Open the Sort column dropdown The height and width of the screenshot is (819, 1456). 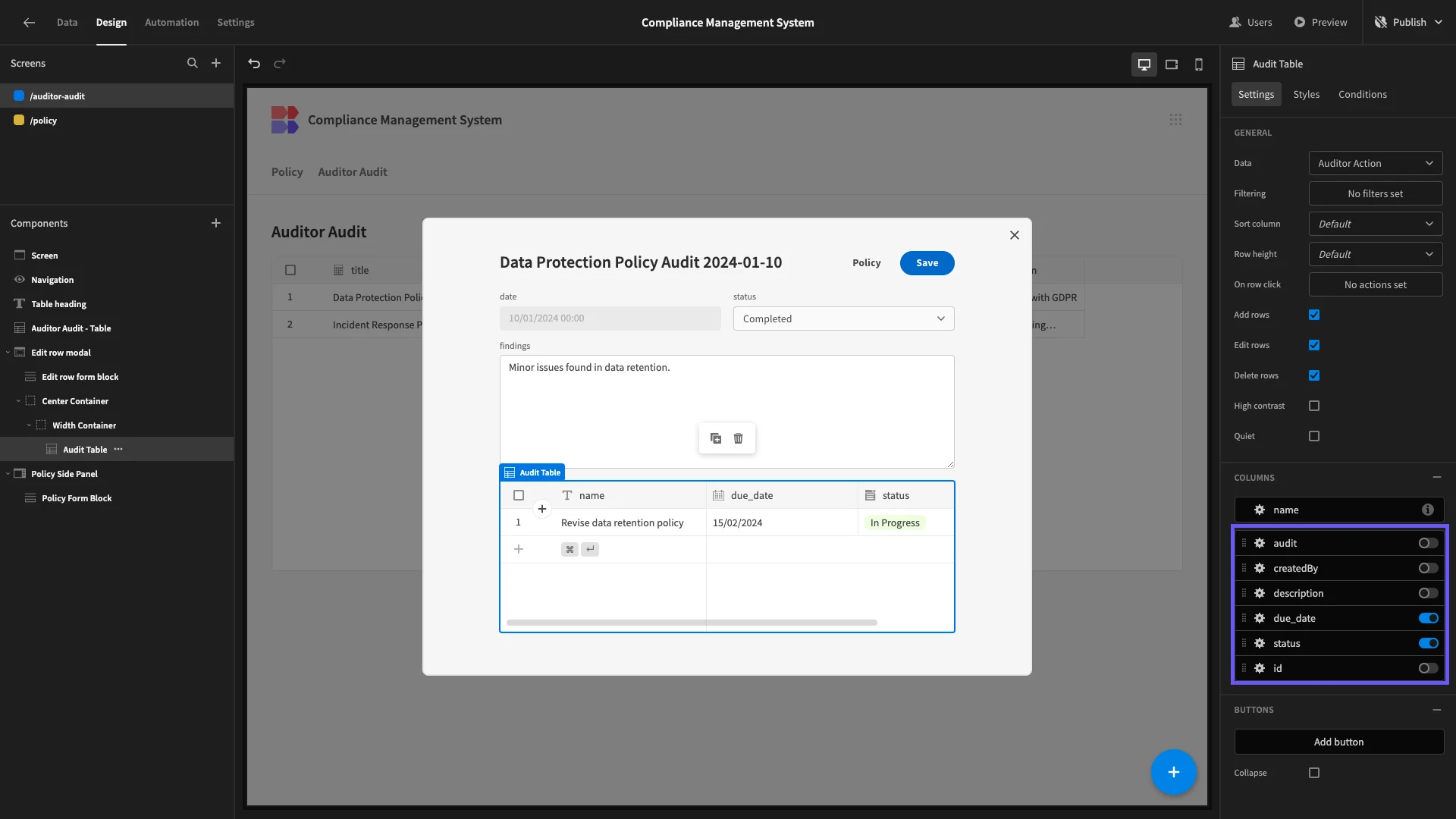1376,224
